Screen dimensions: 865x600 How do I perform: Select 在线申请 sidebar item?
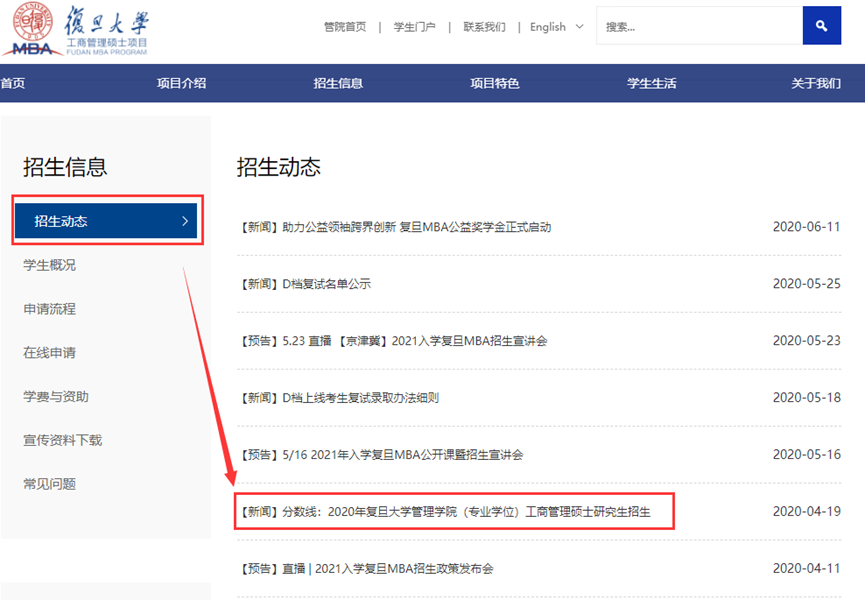pos(49,353)
